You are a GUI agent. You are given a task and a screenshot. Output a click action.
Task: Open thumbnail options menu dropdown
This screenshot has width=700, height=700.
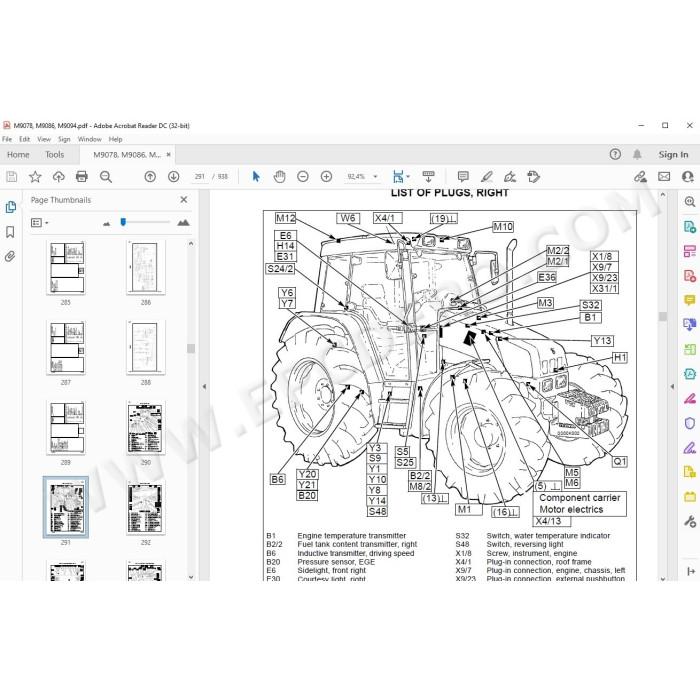tap(39, 222)
